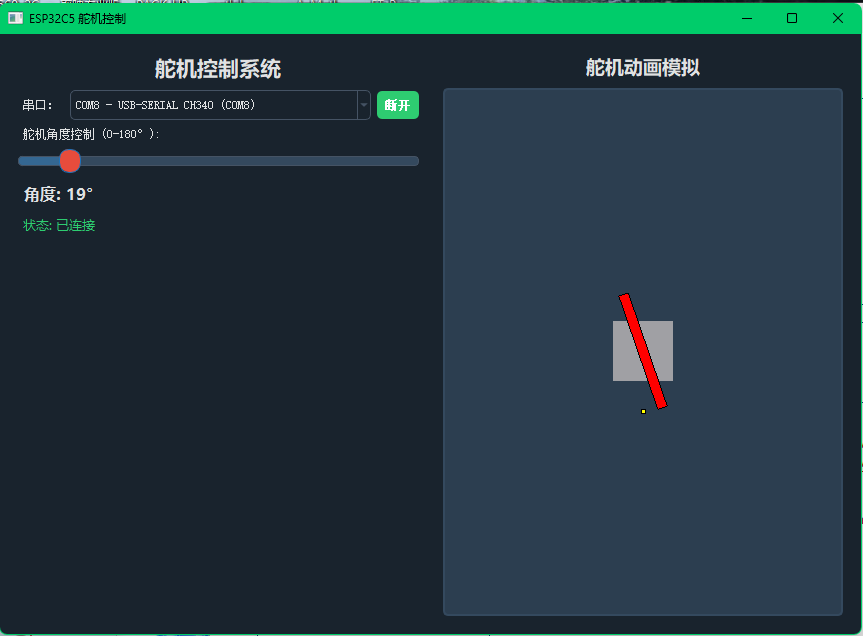
Task: Click the 舵机控制系统 heading
Action: pos(218,69)
